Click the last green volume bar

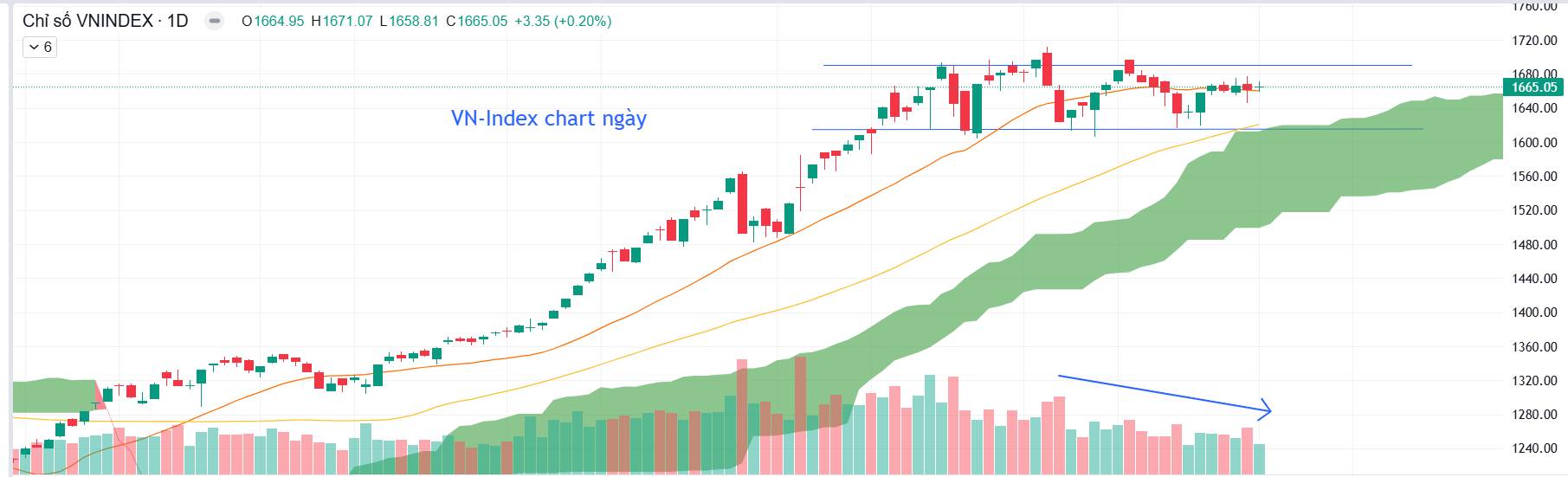click(x=1259, y=459)
